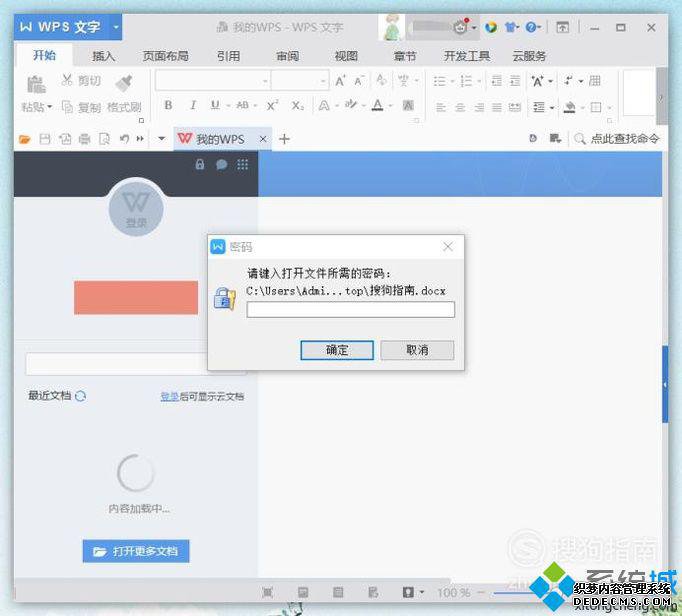
Task: Click the 登录 link near cloud documents
Action: [x=170, y=397]
